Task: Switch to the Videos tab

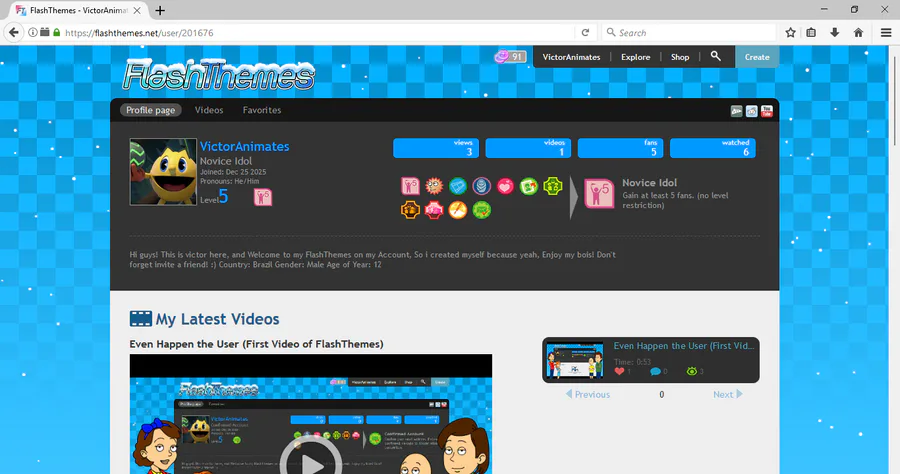Action: 209,110
